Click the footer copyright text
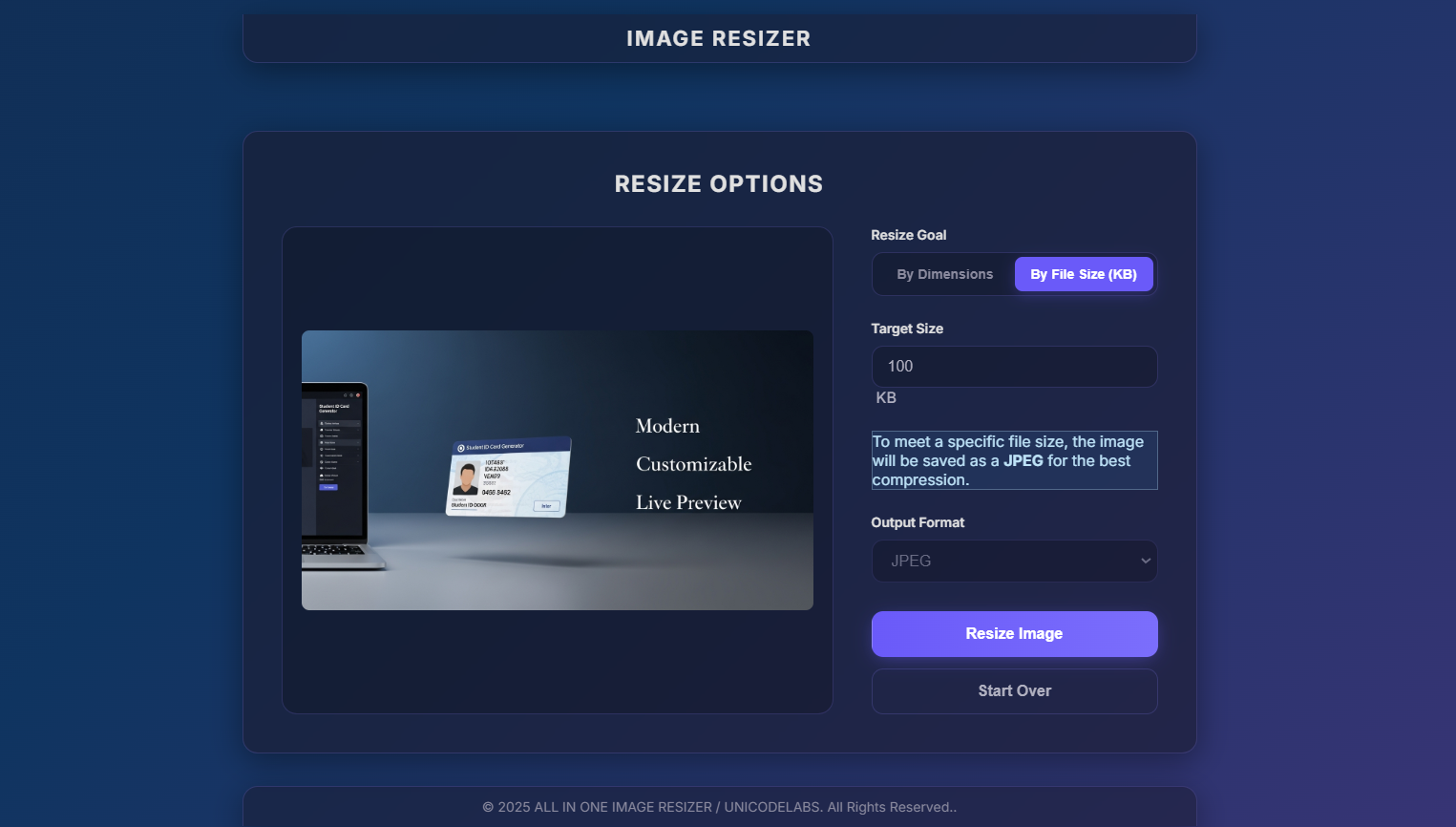Image resolution: width=1456 pixels, height=827 pixels. click(719, 807)
